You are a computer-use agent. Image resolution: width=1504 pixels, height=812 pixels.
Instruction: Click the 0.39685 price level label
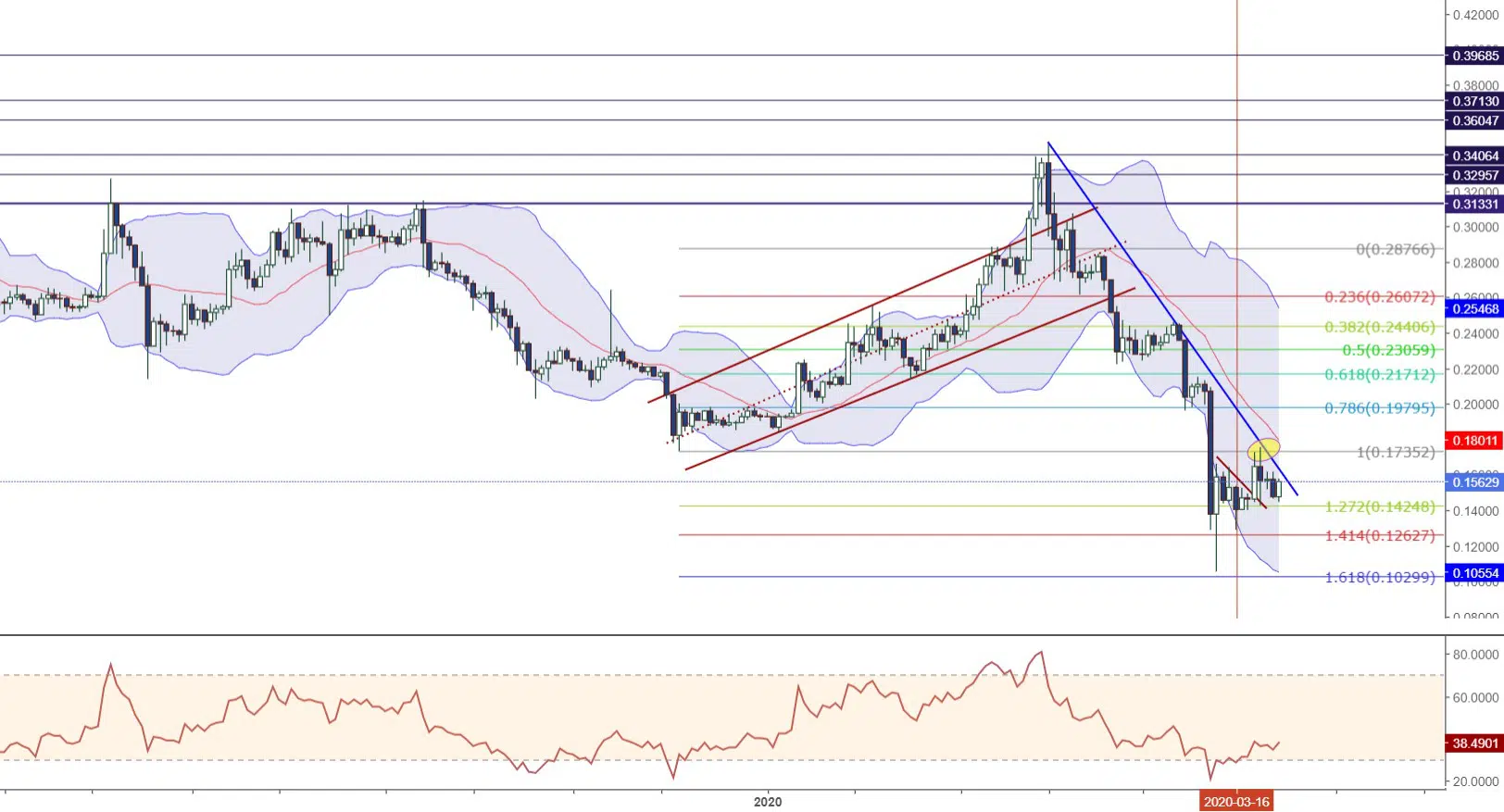click(x=1474, y=56)
